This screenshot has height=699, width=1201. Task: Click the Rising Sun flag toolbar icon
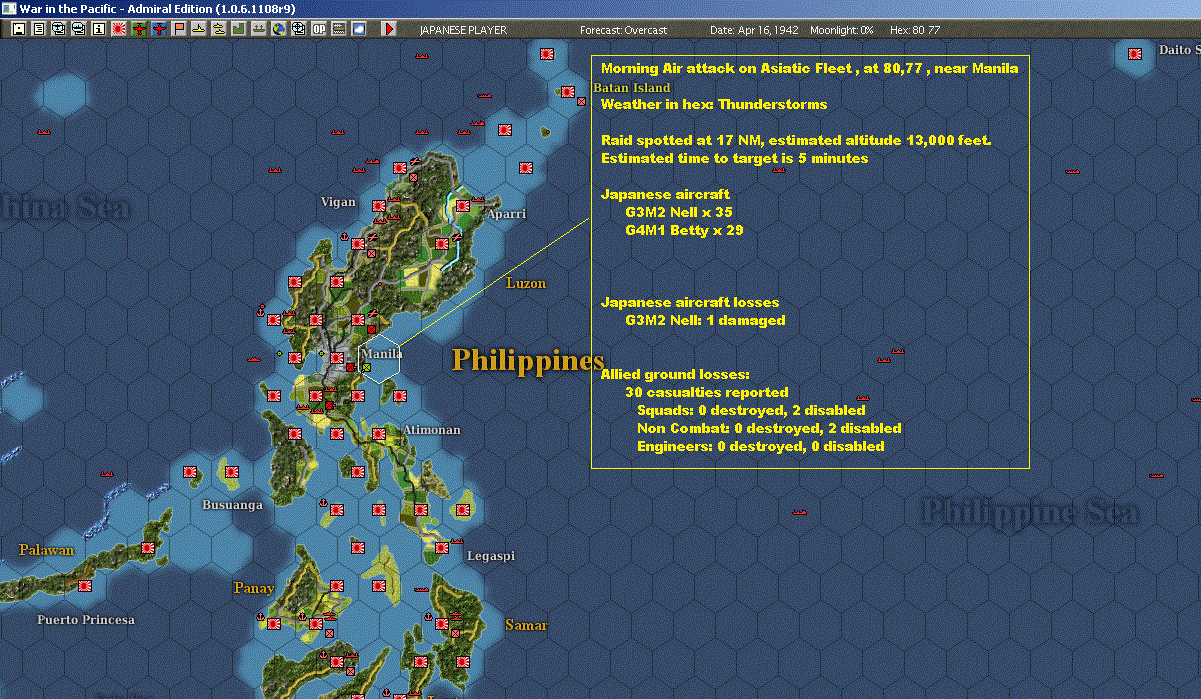point(118,29)
